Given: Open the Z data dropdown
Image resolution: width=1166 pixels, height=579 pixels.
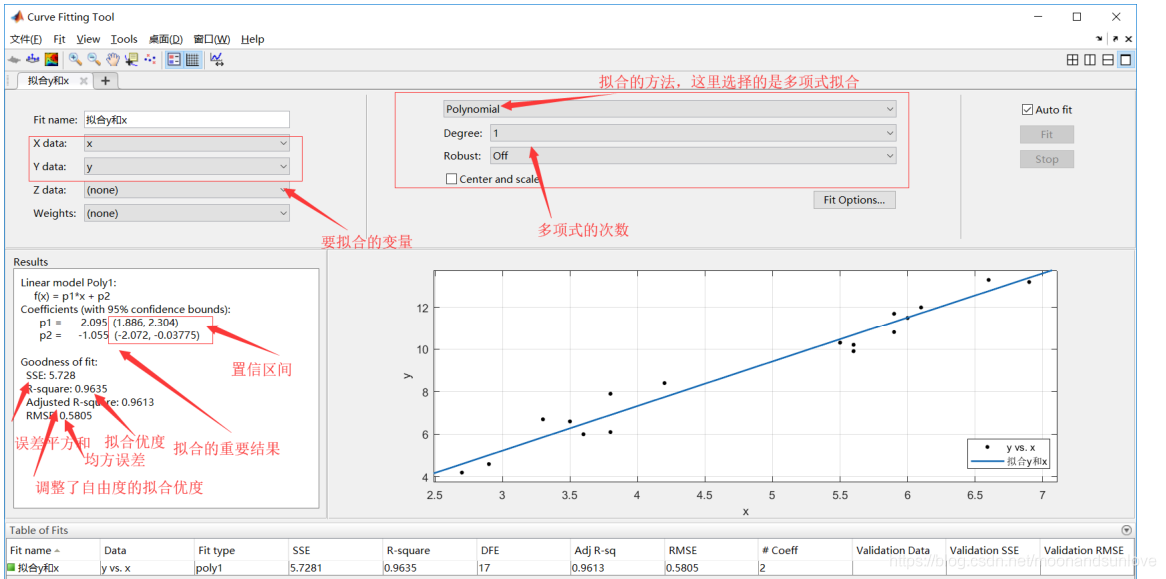Looking at the screenshot, I should point(186,190).
